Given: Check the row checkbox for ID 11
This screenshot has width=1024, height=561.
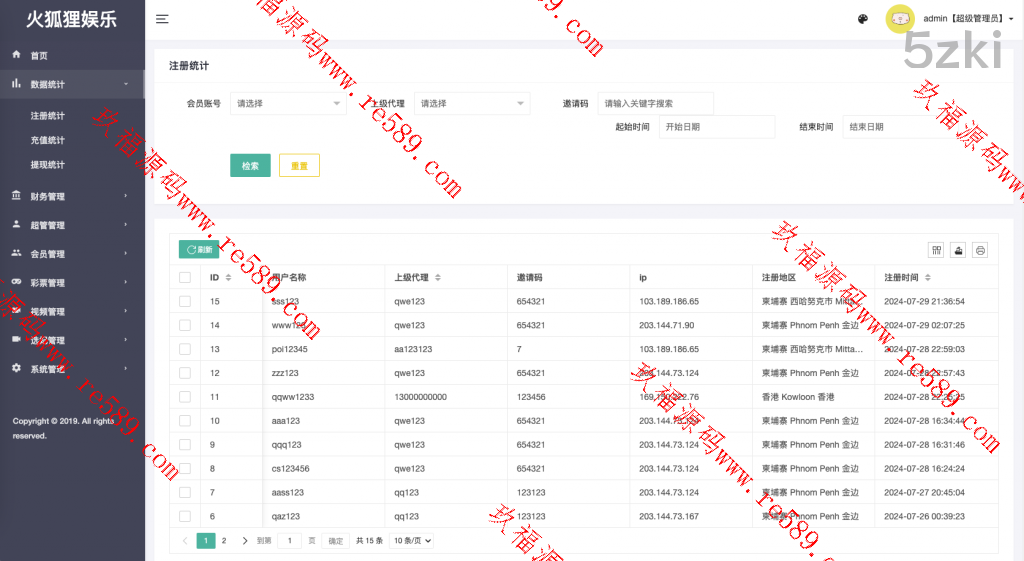Looking at the screenshot, I should click(185, 397).
